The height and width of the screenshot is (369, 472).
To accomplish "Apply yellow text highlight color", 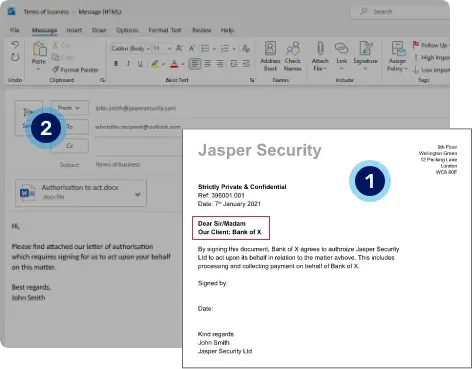I will [x=155, y=64].
